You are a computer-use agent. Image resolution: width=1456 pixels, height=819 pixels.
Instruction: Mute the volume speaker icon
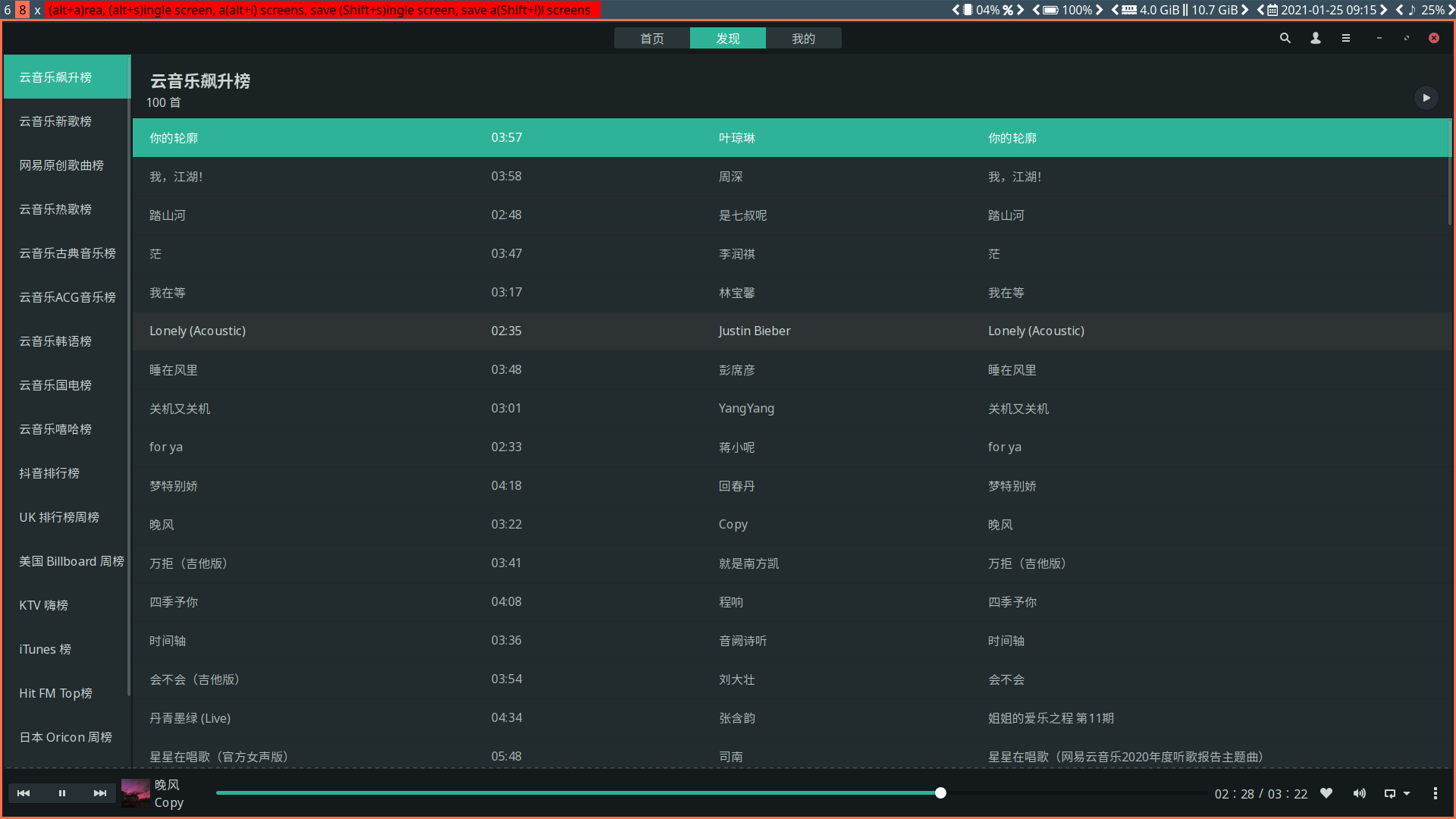(1360, 793)
